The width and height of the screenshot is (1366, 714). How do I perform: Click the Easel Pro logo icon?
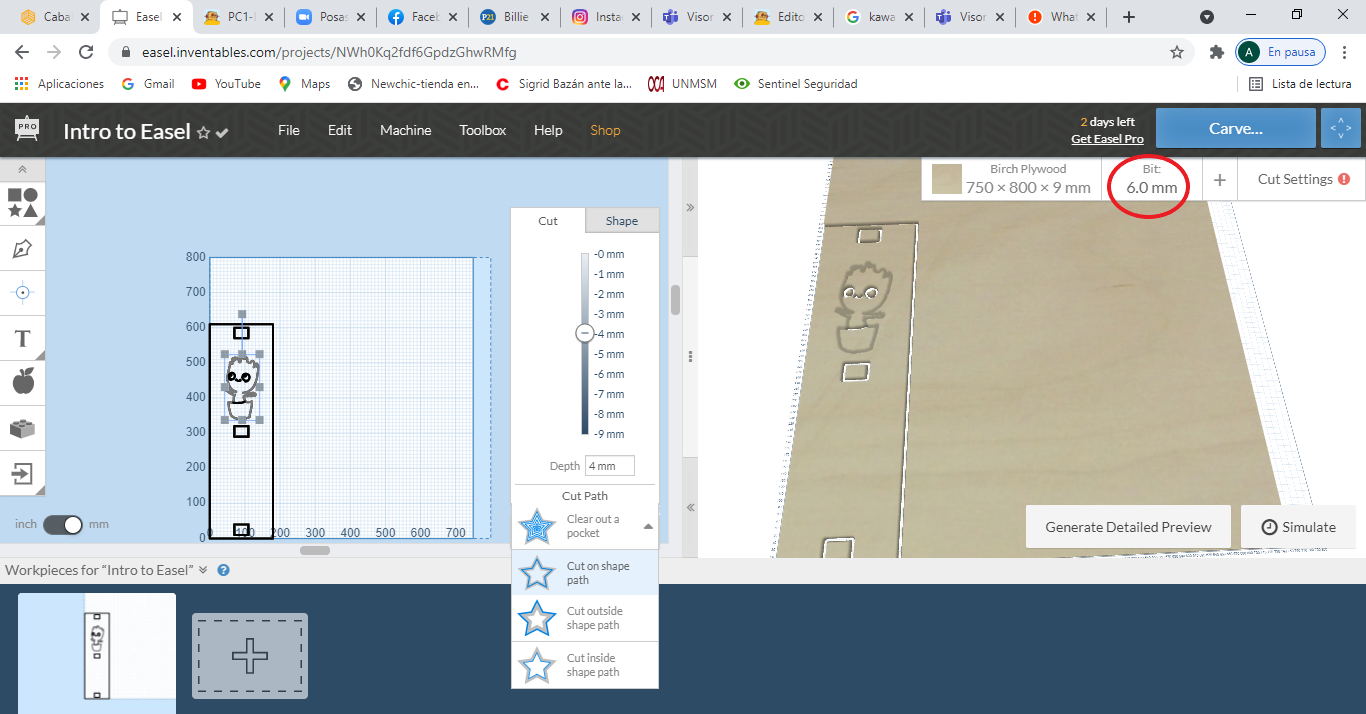[27, 129]
